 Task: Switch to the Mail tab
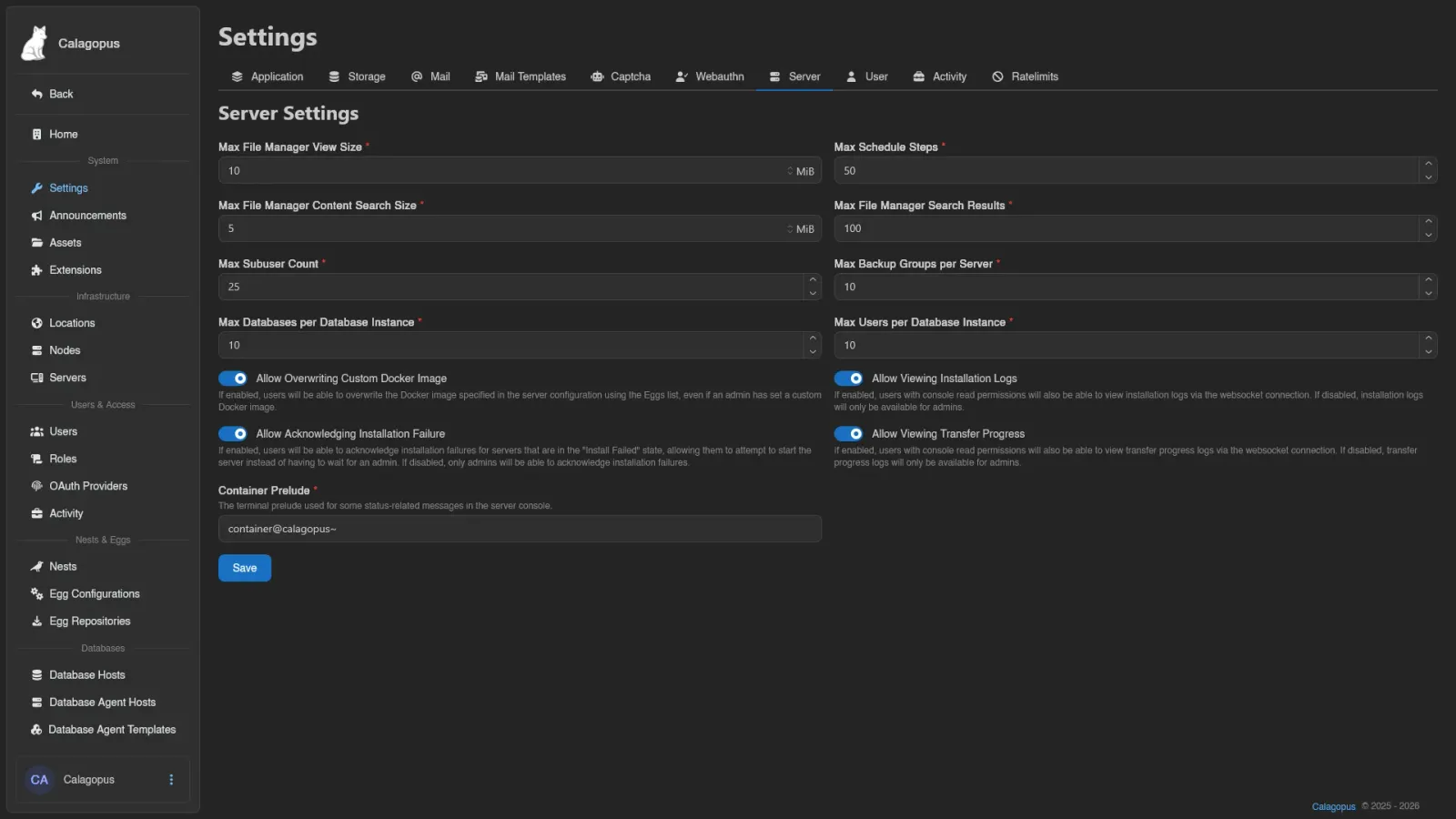[x=430, y=76]
